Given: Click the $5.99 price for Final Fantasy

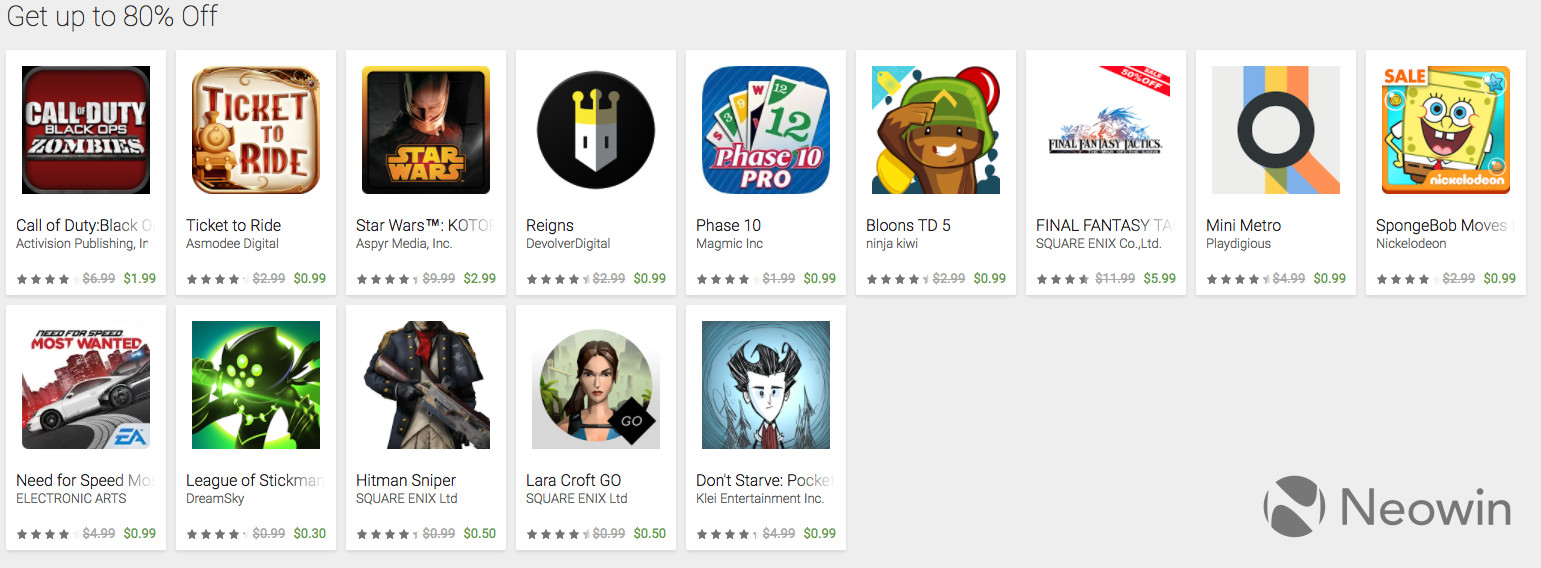Looking at the screenshot, I should pos(1160,279).
